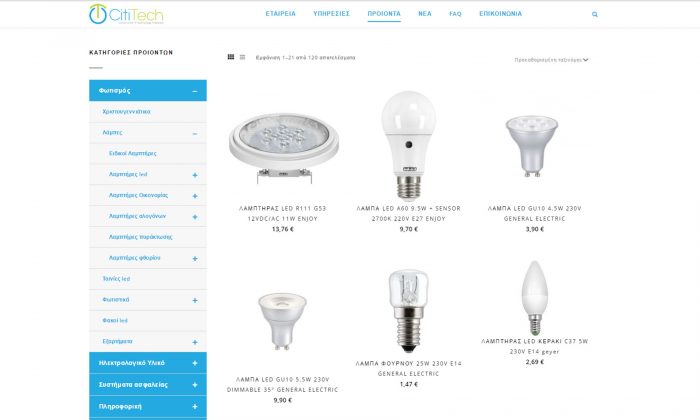Open Ταινίες led category link

pos(116,279)
